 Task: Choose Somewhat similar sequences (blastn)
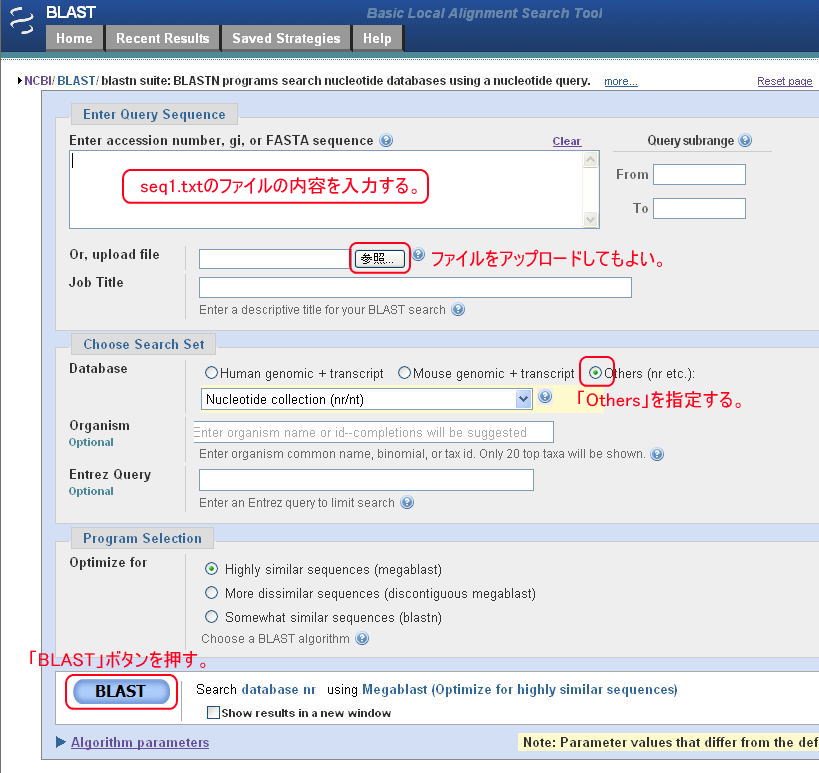(x=212, y=617)
